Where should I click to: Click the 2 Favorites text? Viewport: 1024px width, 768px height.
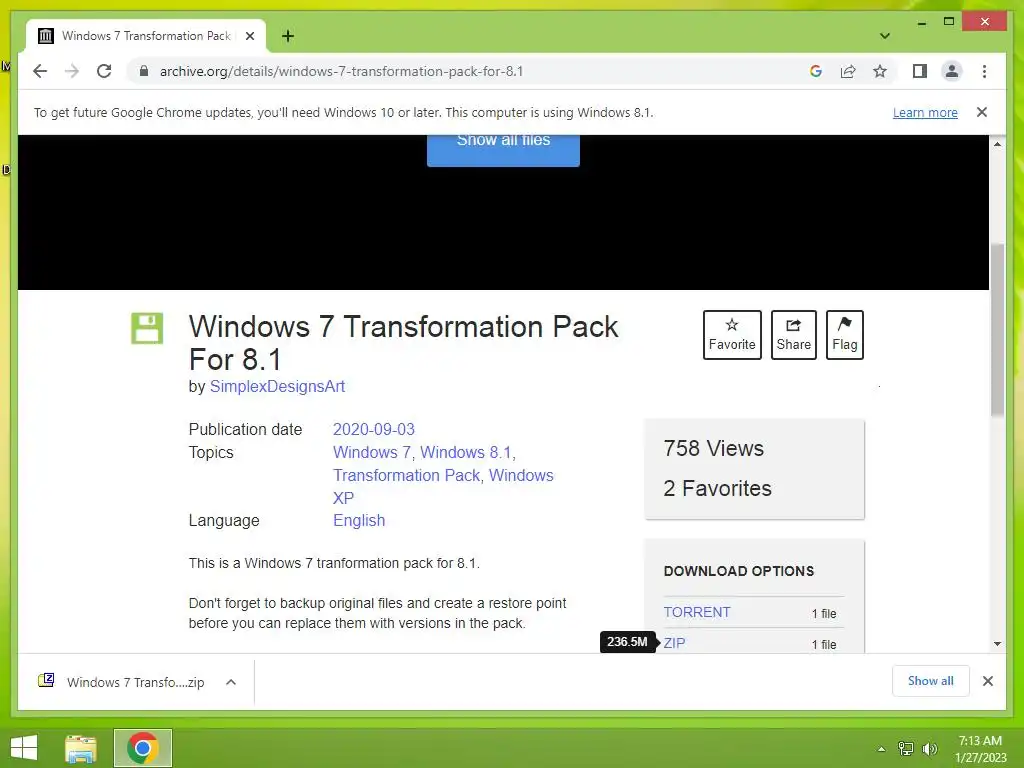click(x=717, y=488)
